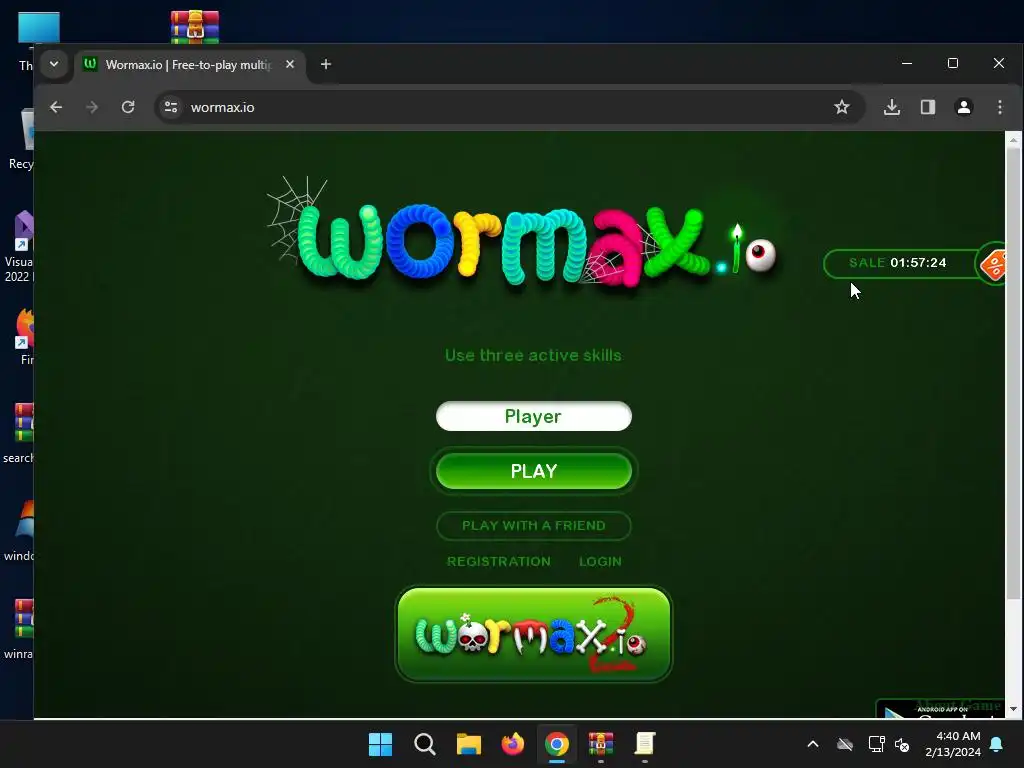This screenshot has height=768, width=1024.
Task: Open the Wormax2.io banner
Action: 534,634
